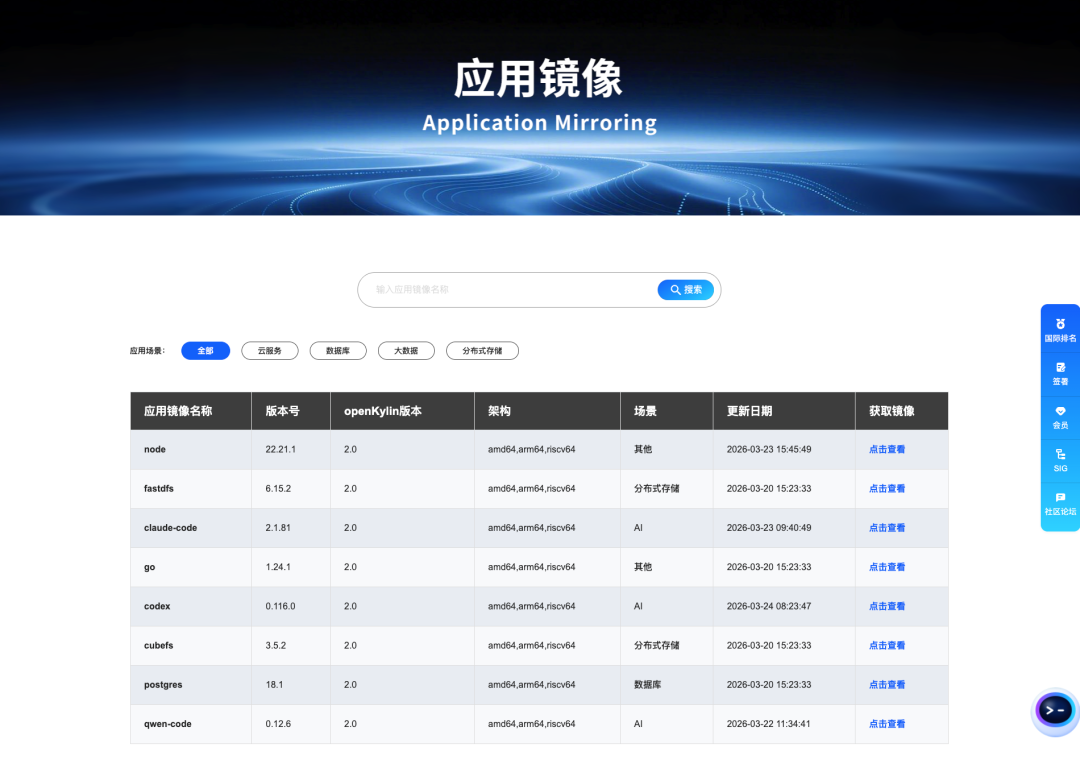Click the 签署 sign icon in sidebar
This screenshot has height=760, width=1080.
tap(1060, 367)
